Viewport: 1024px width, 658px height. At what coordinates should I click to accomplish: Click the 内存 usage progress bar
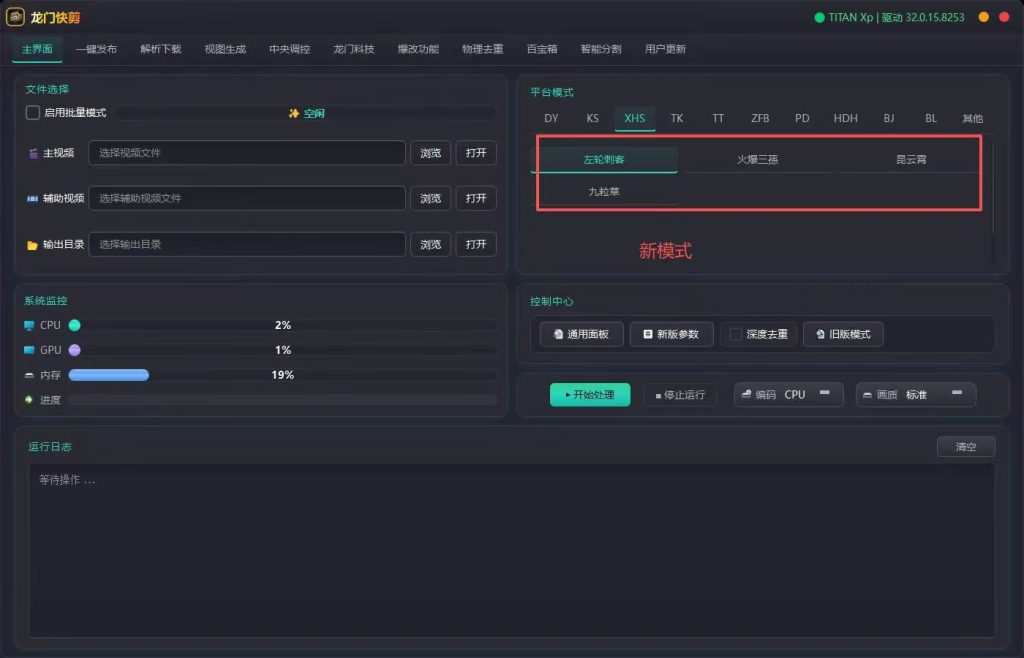coord(282,375)
